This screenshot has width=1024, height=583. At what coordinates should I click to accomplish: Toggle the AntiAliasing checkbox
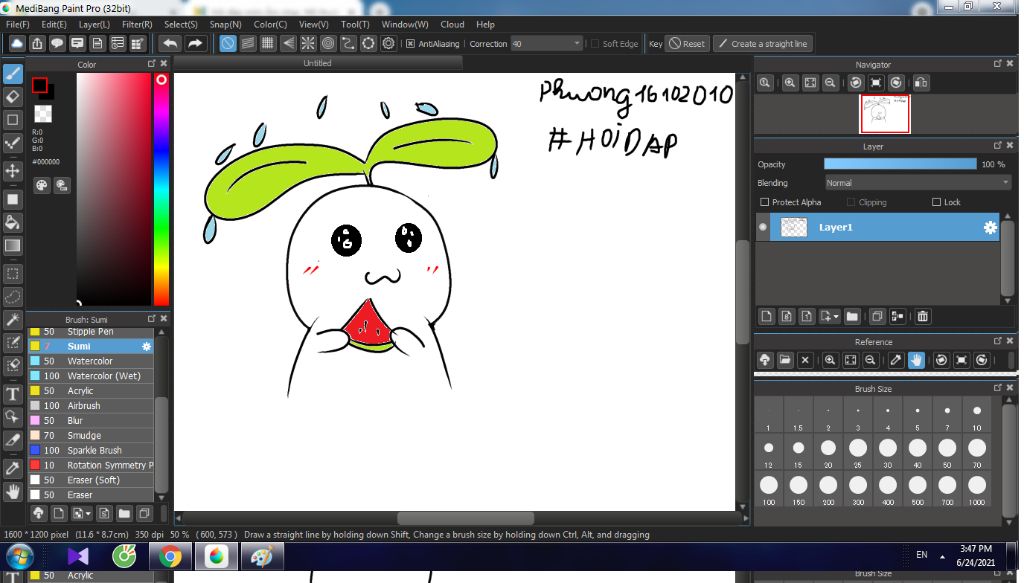click(410, 44)
